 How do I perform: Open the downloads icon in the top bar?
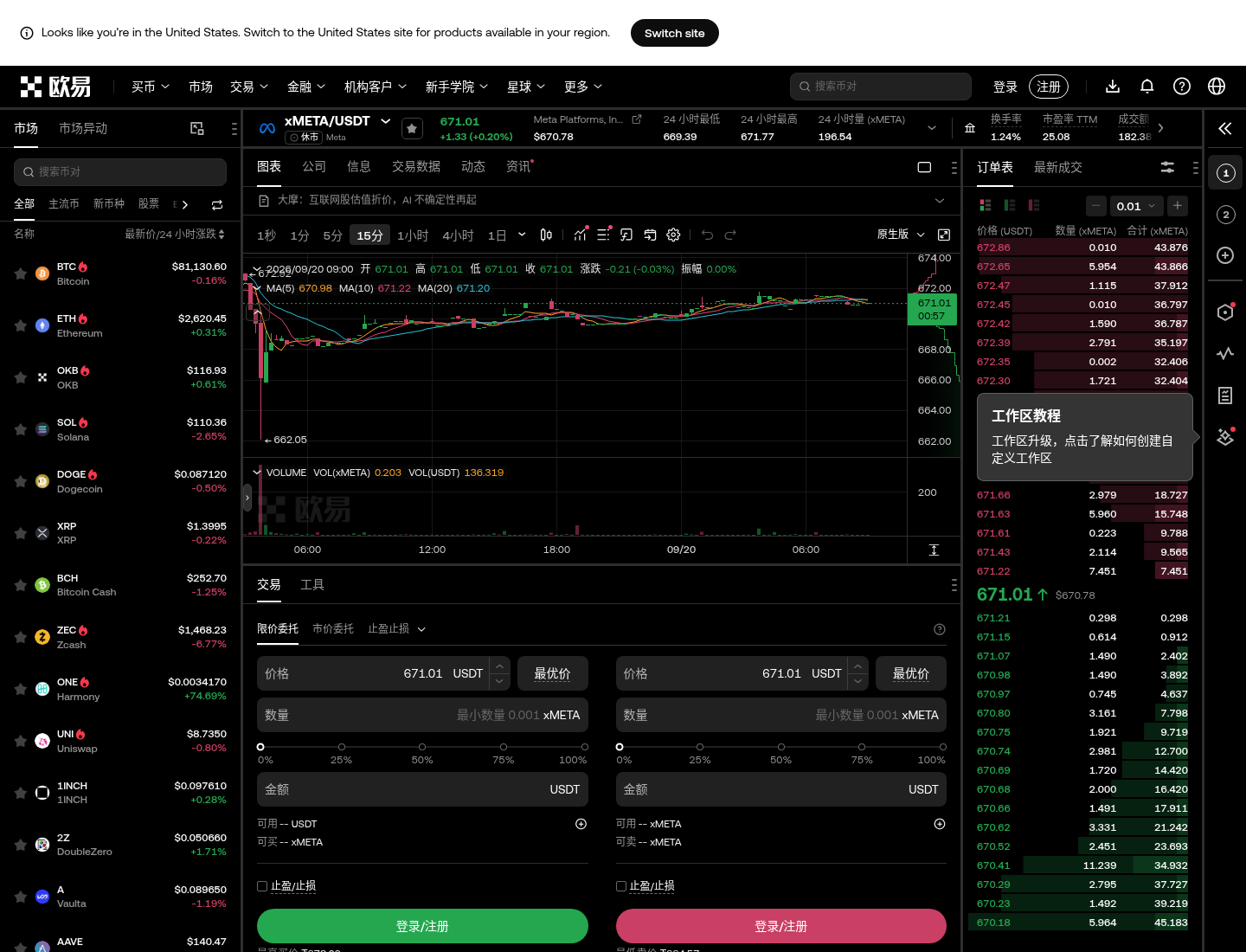click(1113, 87)
